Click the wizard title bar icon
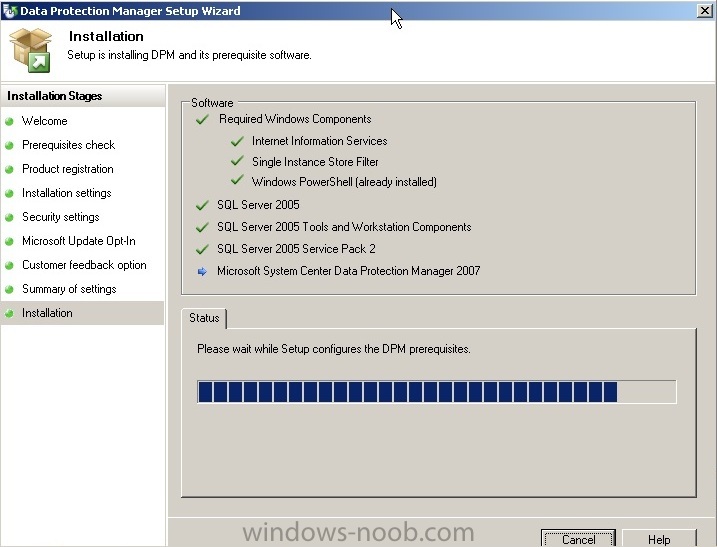The image size is (717, 547). tap(10, 11)
